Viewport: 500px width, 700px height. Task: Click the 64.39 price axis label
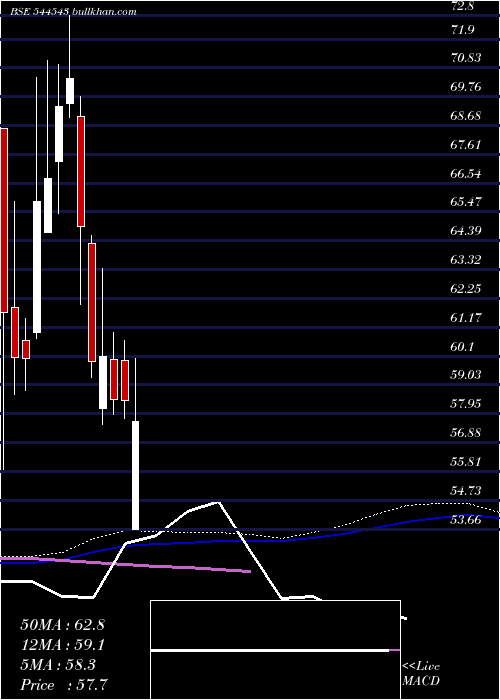[x=466, y=231]
